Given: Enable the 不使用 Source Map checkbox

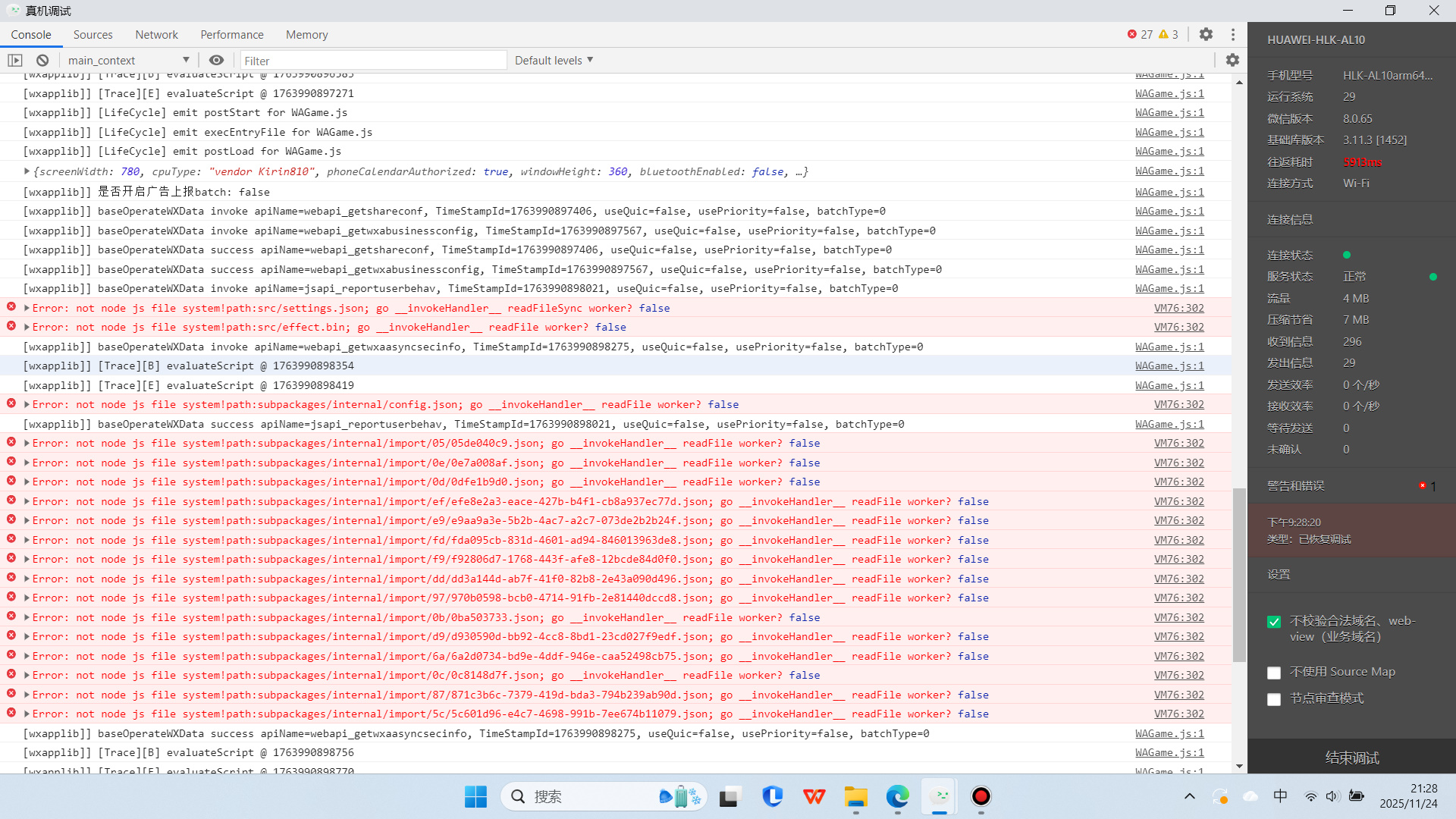Looking at the screenshot, I should coord(1274,673).
